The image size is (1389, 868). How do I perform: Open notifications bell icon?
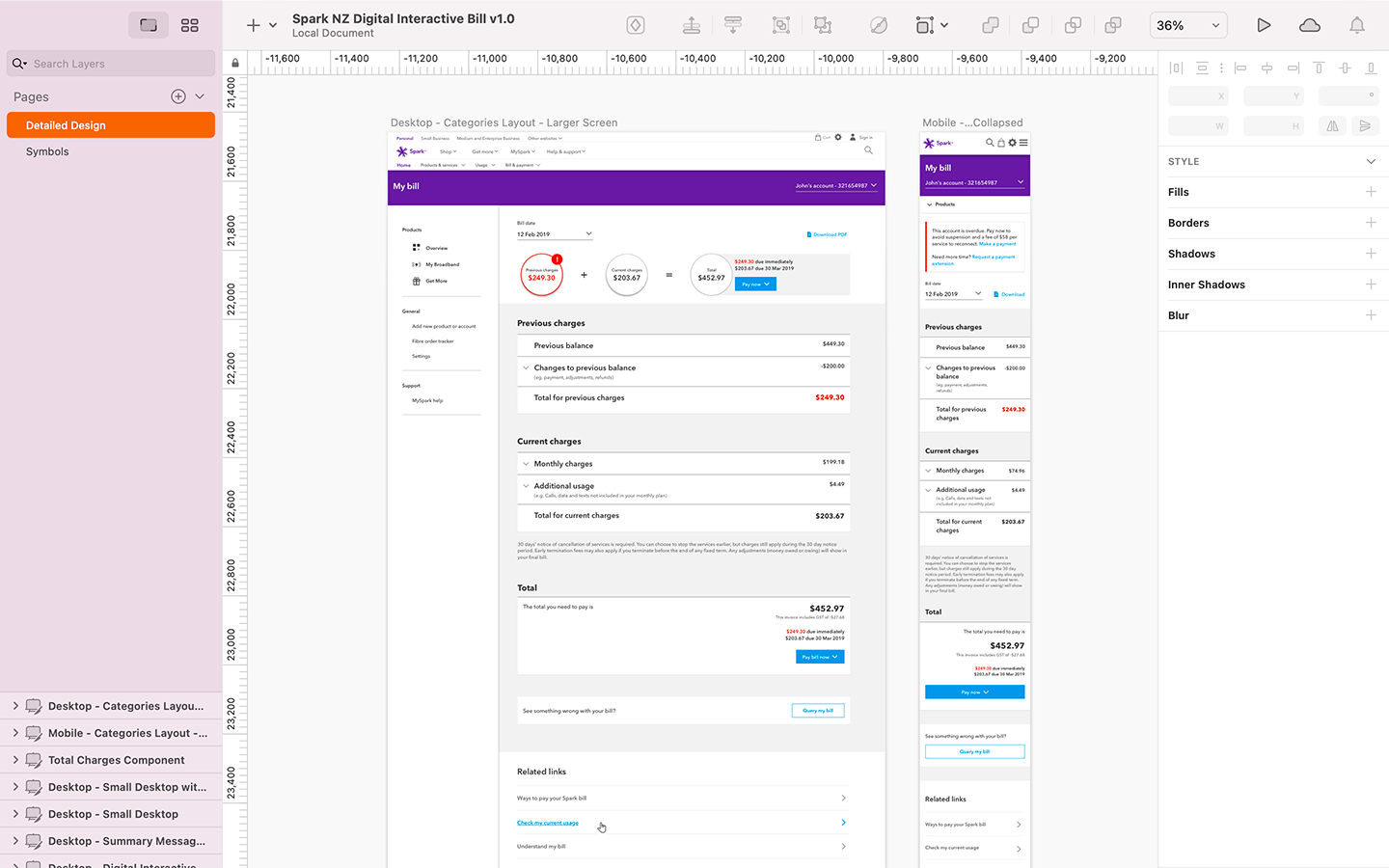(1357, 25)
